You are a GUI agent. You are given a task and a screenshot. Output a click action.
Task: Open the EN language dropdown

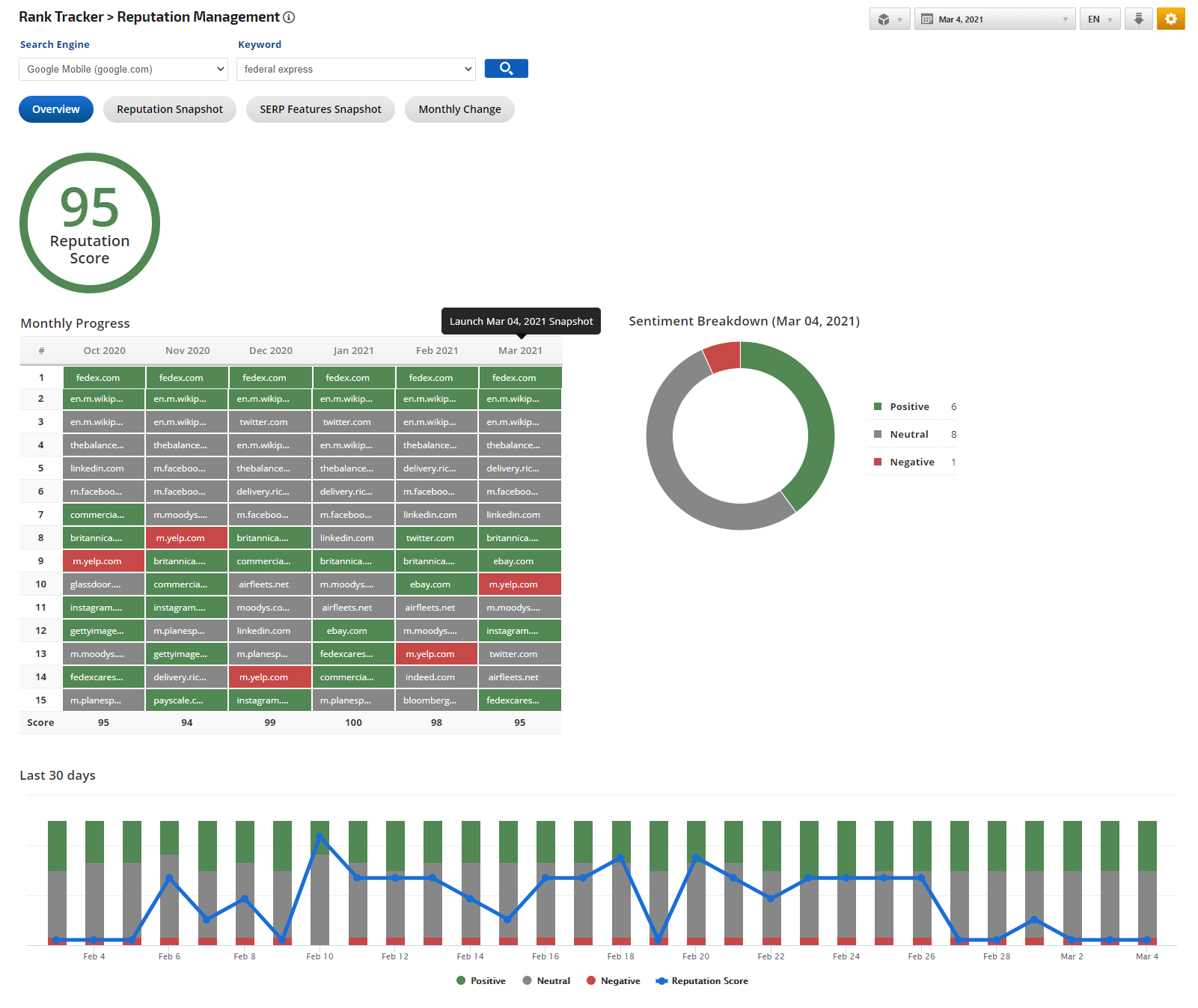1099,19
